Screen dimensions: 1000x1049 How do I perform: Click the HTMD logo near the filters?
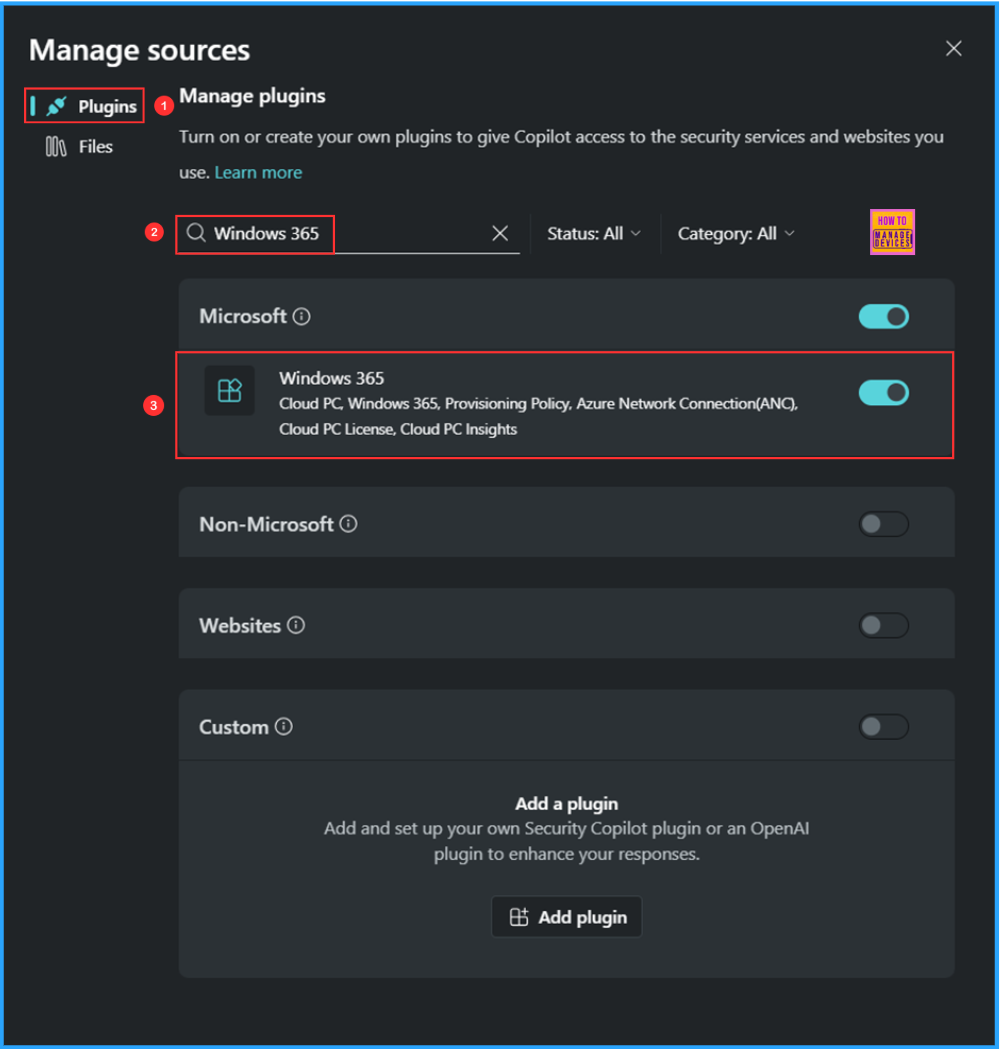click(892, 233)
